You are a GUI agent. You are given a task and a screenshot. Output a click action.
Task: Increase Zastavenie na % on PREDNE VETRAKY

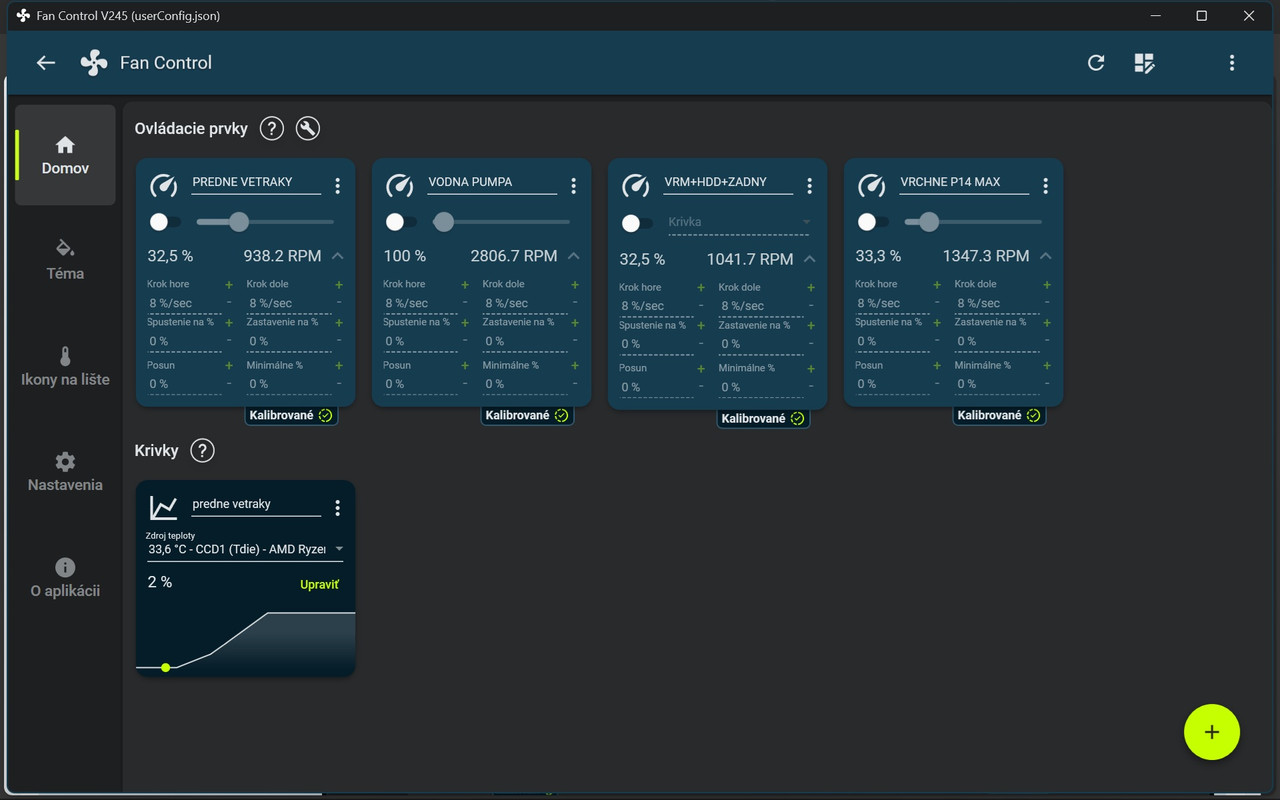[x=339, y=323]
